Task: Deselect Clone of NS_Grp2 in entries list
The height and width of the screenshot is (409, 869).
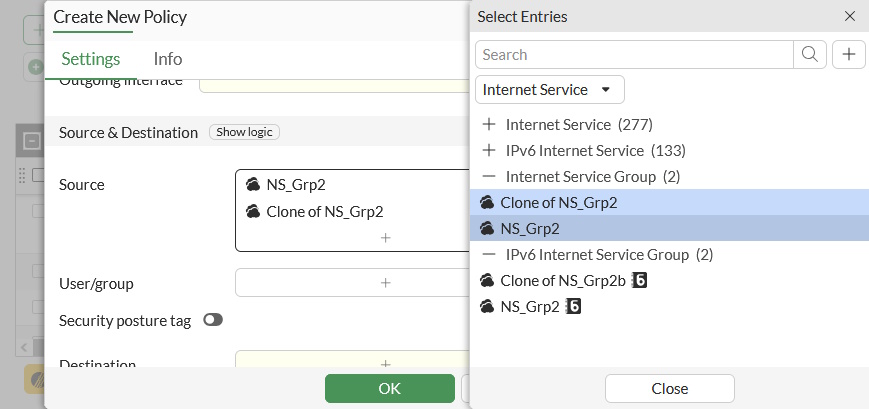Action: (558, 202)
